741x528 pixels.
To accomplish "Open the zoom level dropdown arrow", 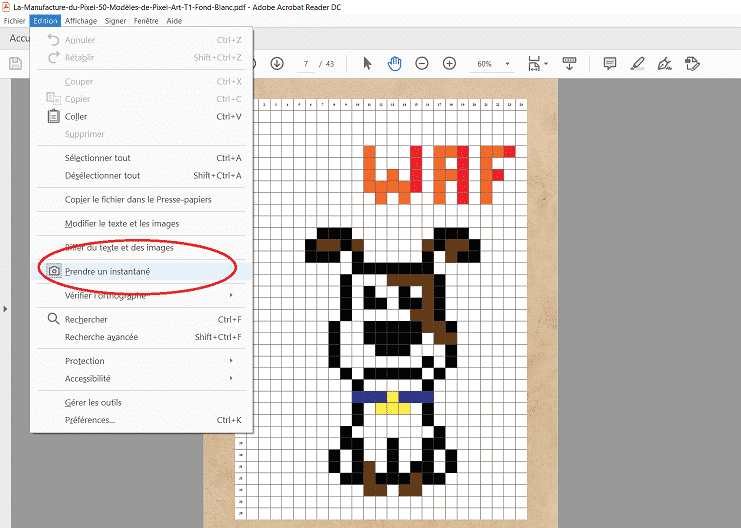I will 508,64.
